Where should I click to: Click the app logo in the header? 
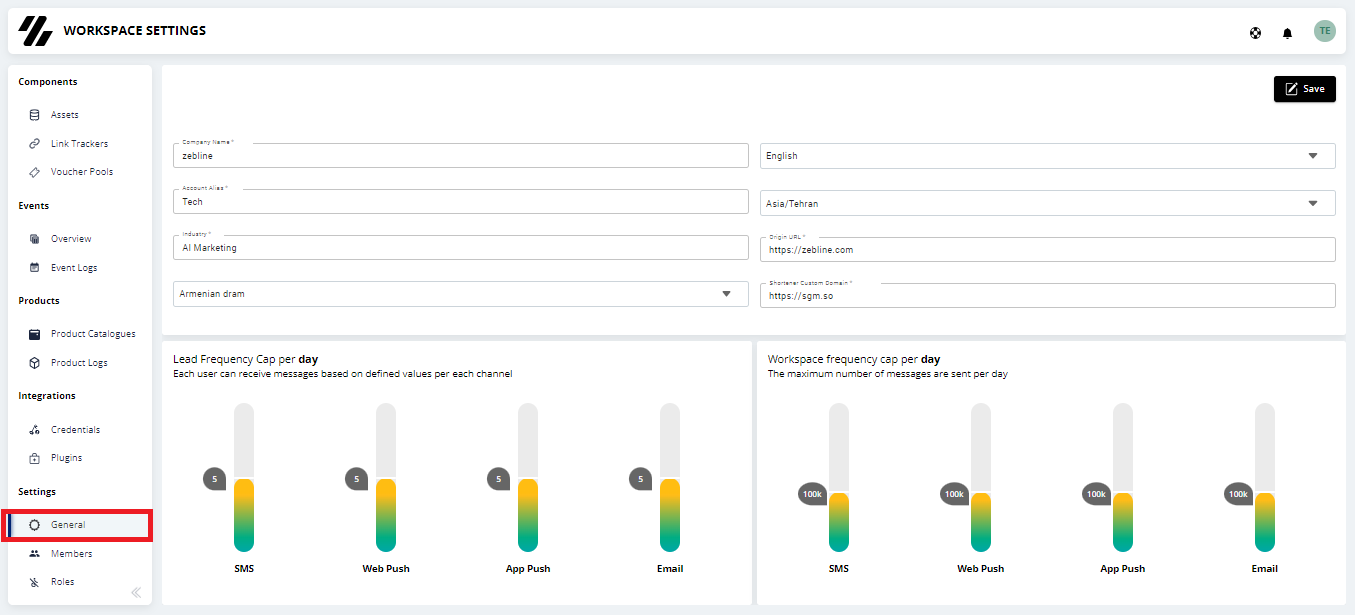[35, 31]
